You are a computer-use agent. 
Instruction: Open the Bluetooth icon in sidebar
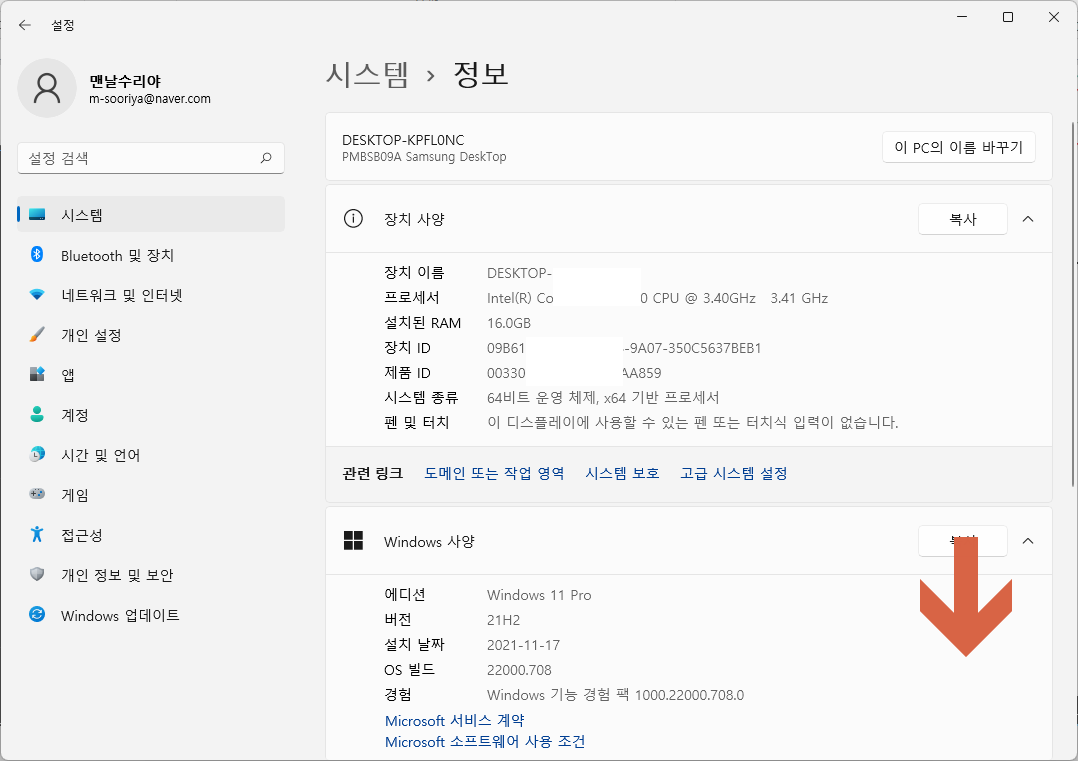[x=37, y=255]
